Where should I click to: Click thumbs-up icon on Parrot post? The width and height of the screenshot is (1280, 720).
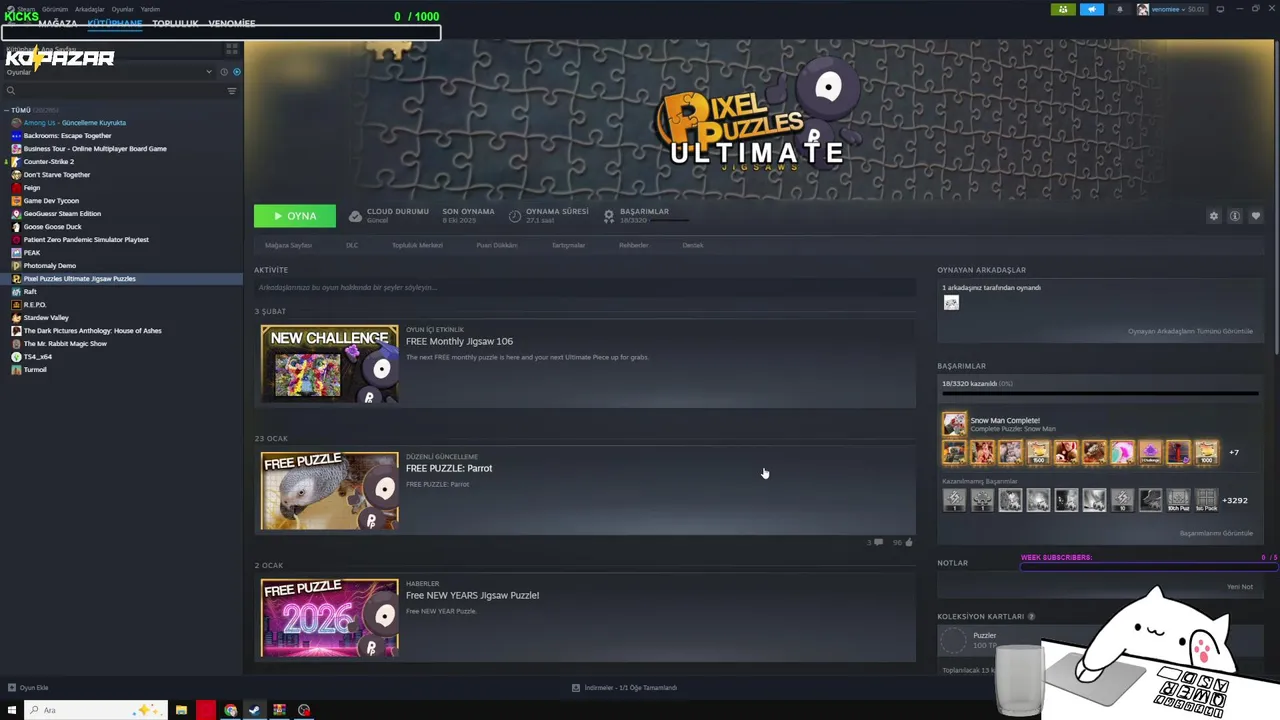tap(909, 542)
